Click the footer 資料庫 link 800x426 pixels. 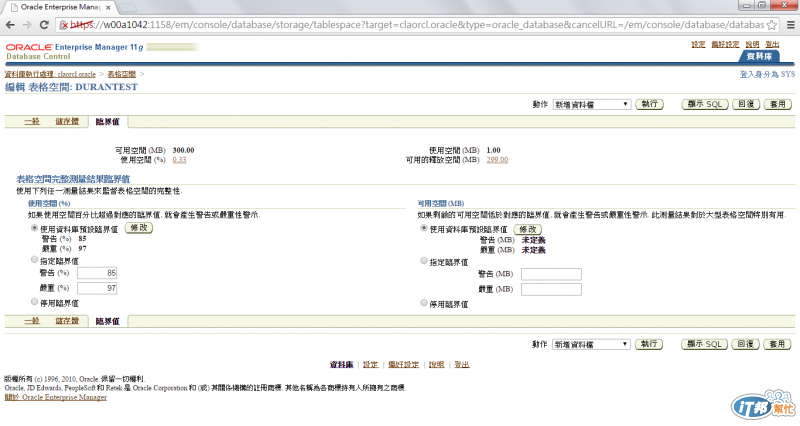(341, 364)
